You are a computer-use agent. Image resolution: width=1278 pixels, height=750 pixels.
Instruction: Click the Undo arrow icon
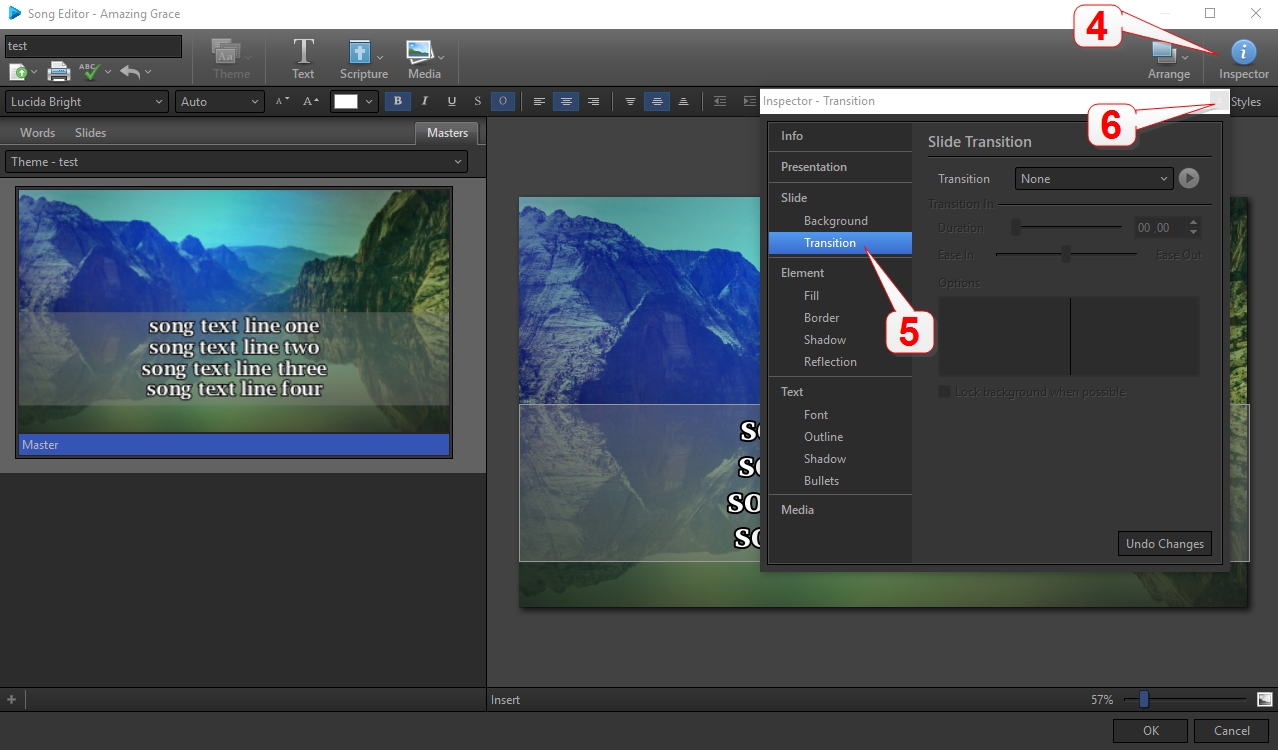(130, 71)
